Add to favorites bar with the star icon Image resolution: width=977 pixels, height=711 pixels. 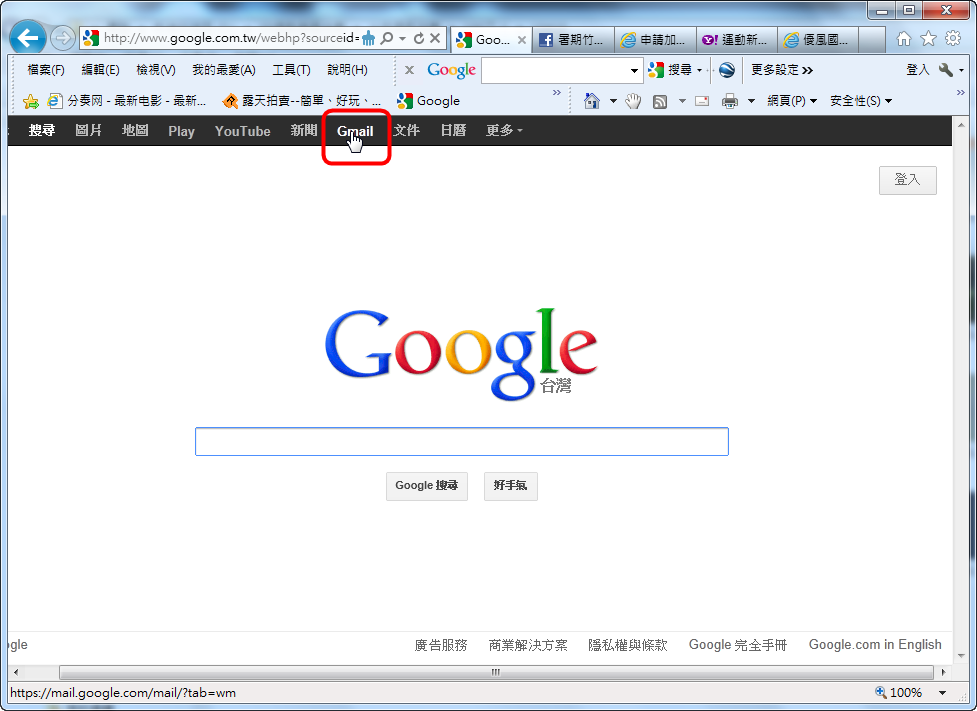coord(31,101)
